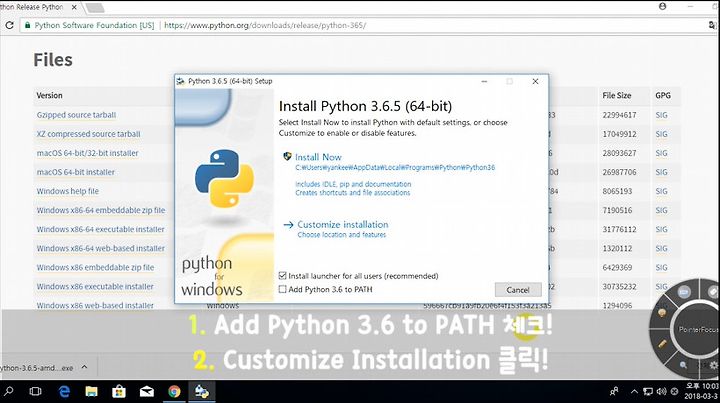Toggle Install launcher for all users checkbox
Image resolution: width=720 pixels, height=403 pixels.
(x=282, y=276)
